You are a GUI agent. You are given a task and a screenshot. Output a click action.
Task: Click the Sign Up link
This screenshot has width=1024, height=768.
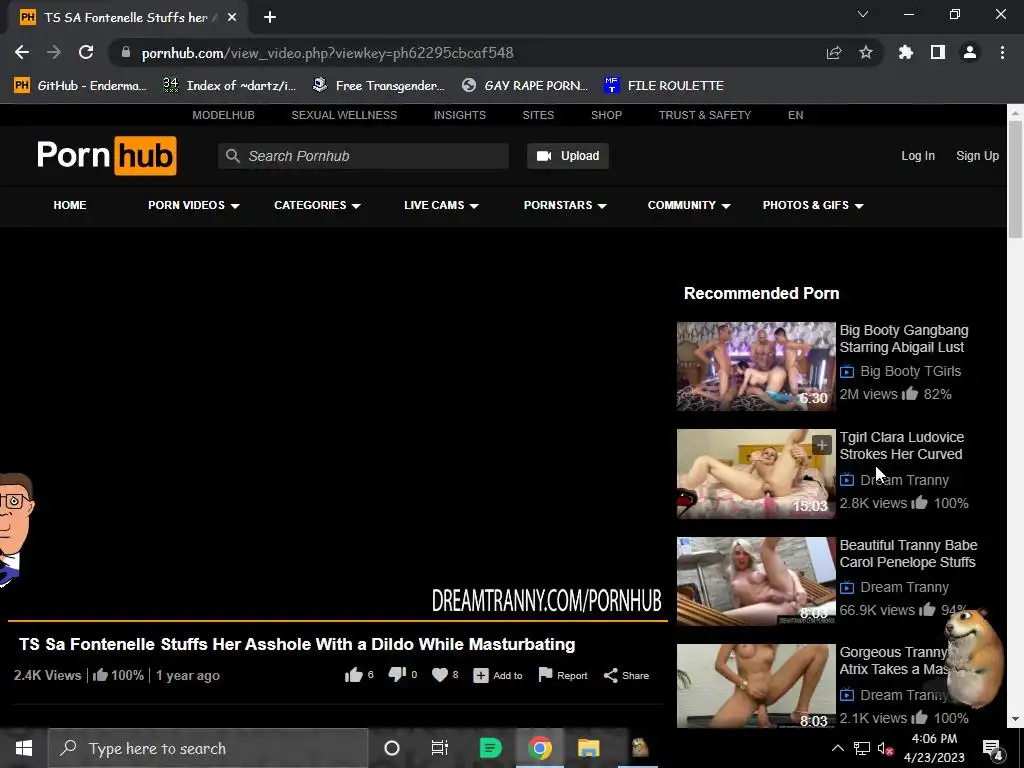[977, 155]
